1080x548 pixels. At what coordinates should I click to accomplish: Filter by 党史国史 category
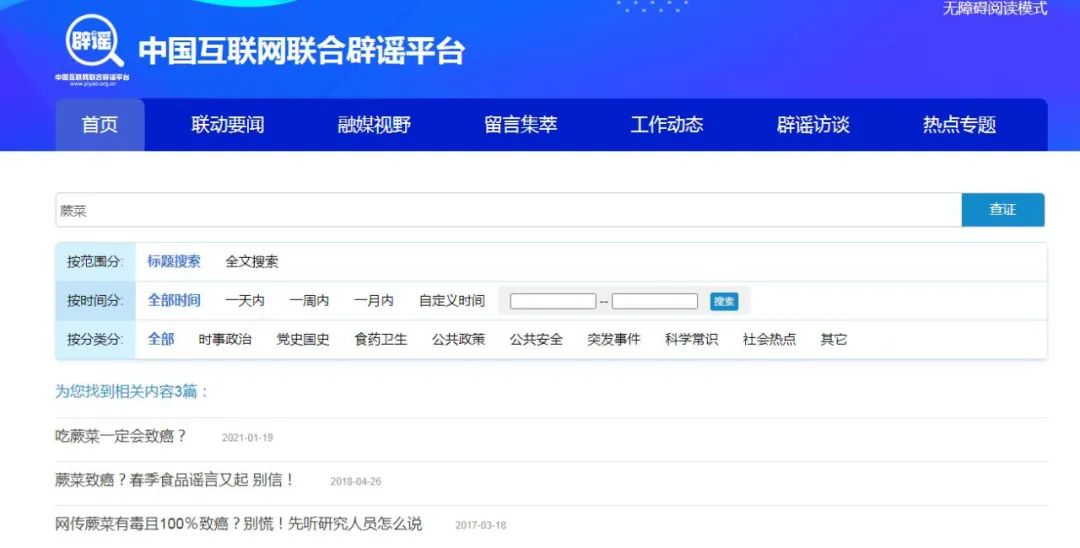coord(303,339)
